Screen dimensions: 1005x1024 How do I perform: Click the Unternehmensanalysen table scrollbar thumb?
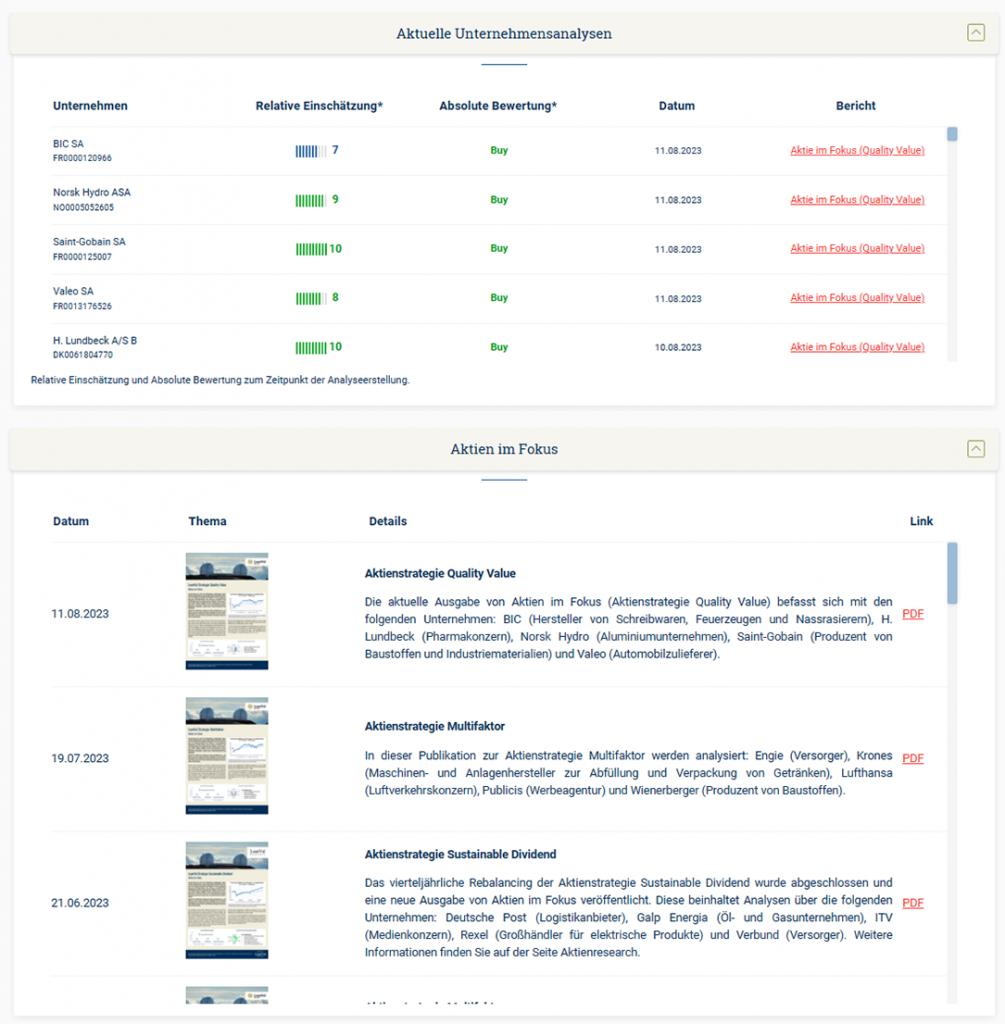tap(952, 134)
